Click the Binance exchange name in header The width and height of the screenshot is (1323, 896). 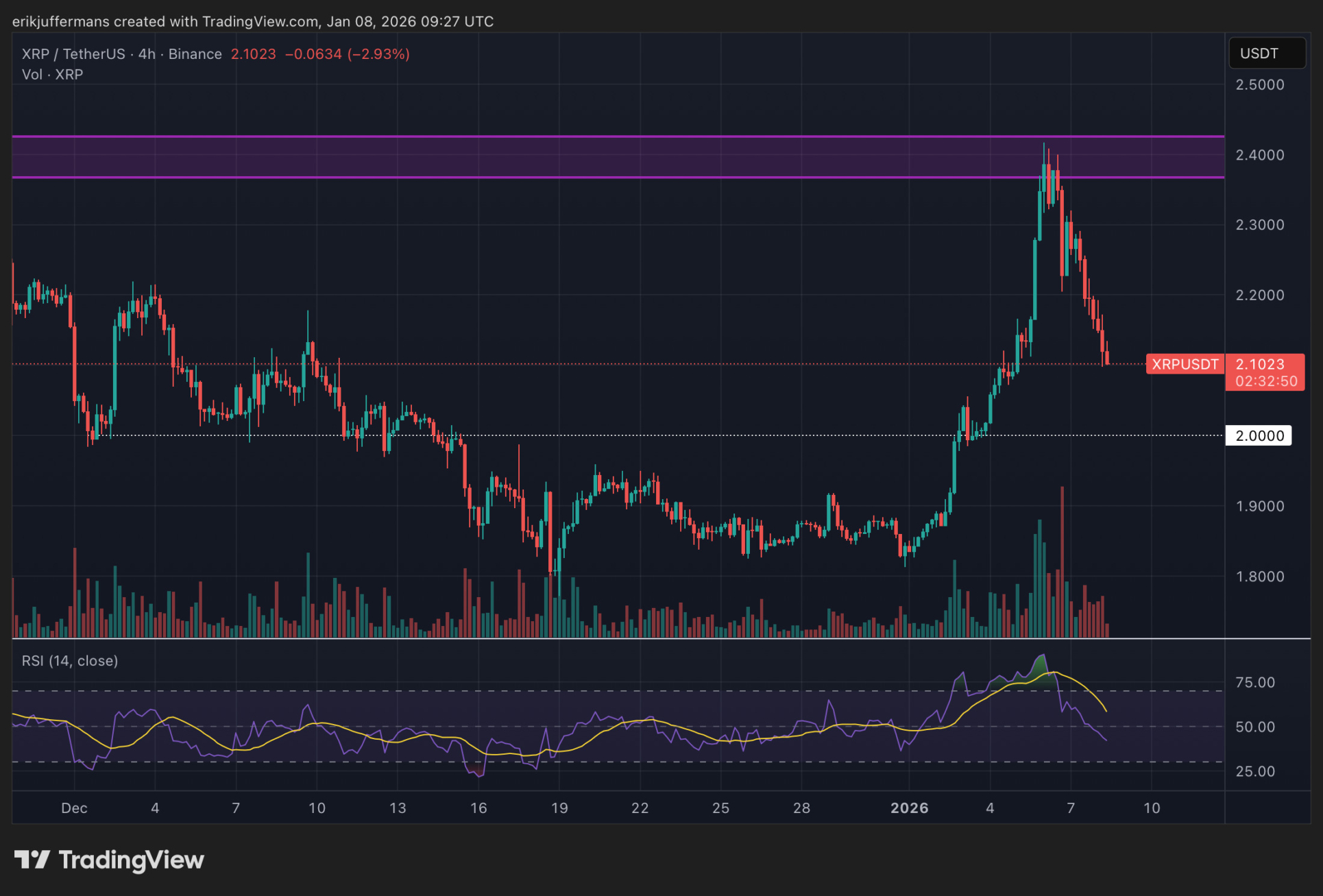click(195, 54)
